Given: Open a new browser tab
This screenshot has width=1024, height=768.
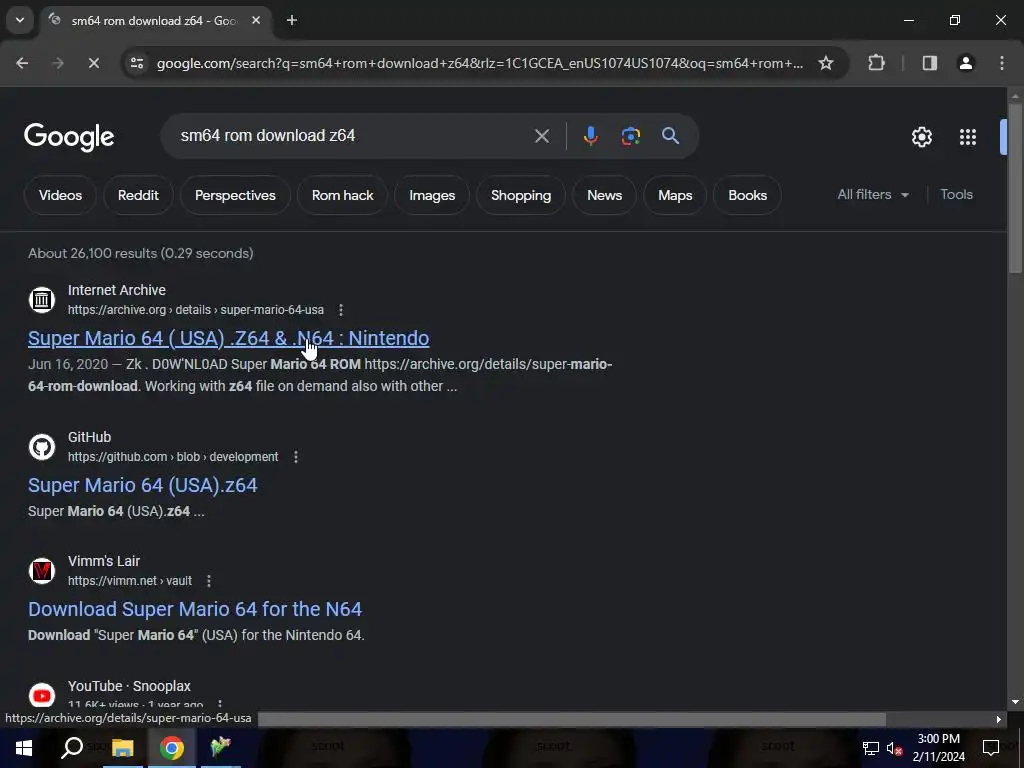Looking at the screenshot, I should coord(292,20).
